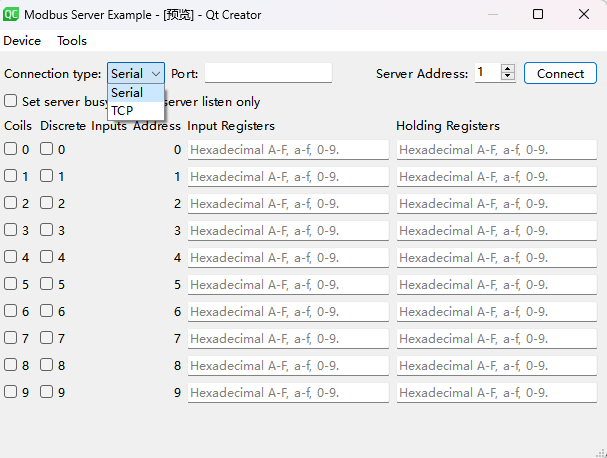Click Holding Registers field at address 1

[x=497, y=177]
